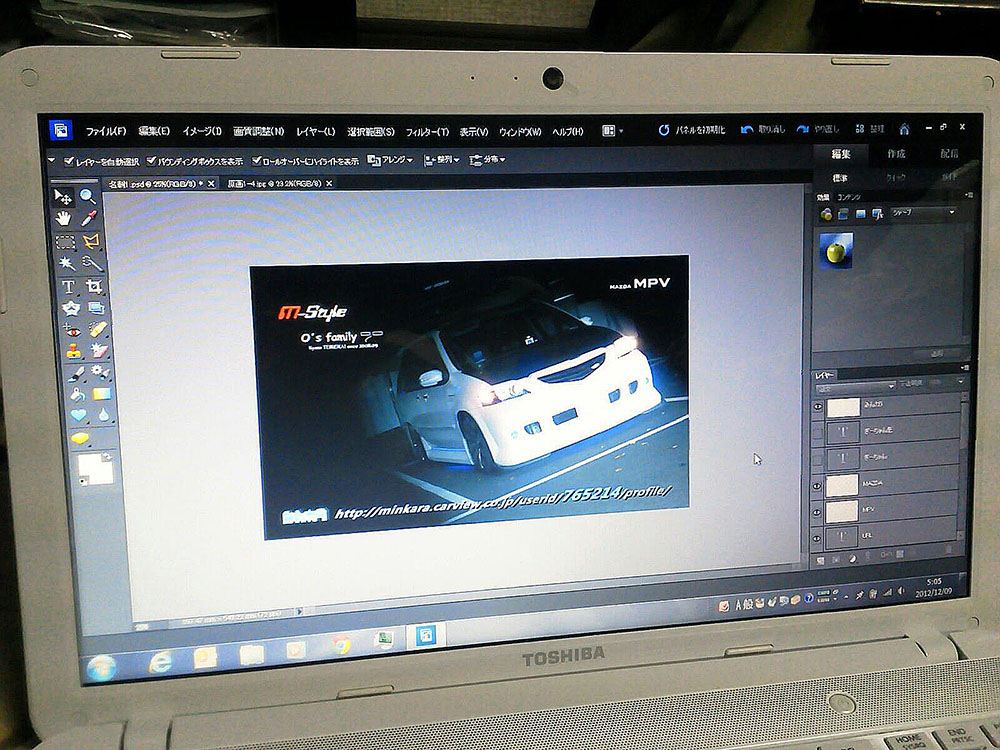This screenshot has width=1000, height=750.
Task: Toggle バウンディングボックスを表示 checkbox
Action: pos(151,161)
